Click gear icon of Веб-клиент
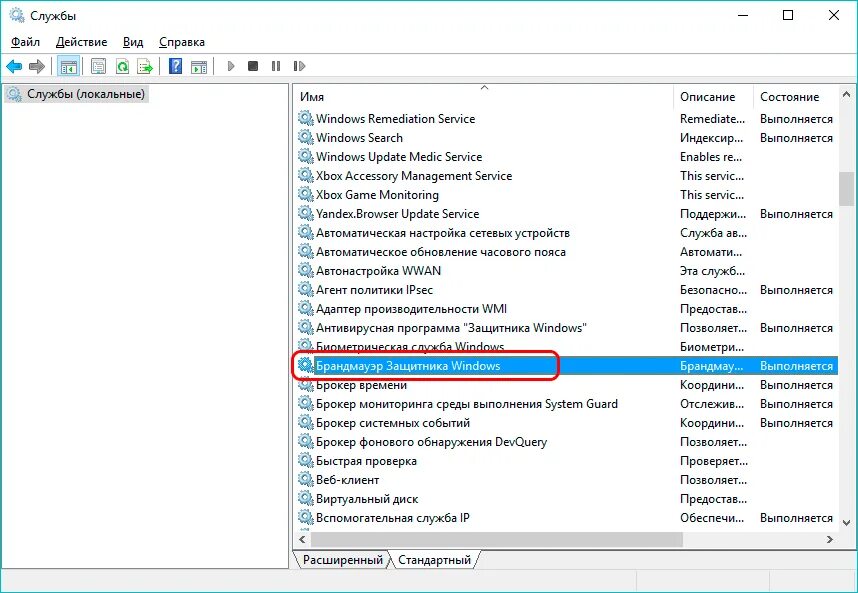858x593 pixels. click(305, 479)
